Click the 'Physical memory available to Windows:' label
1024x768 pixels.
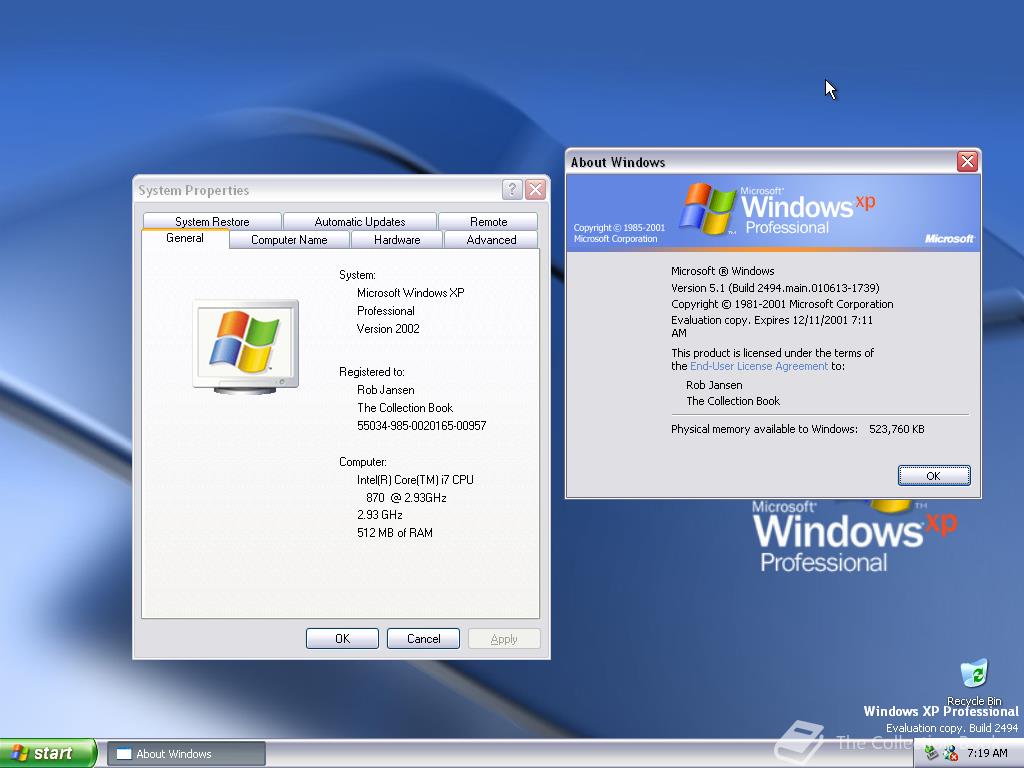764,429
